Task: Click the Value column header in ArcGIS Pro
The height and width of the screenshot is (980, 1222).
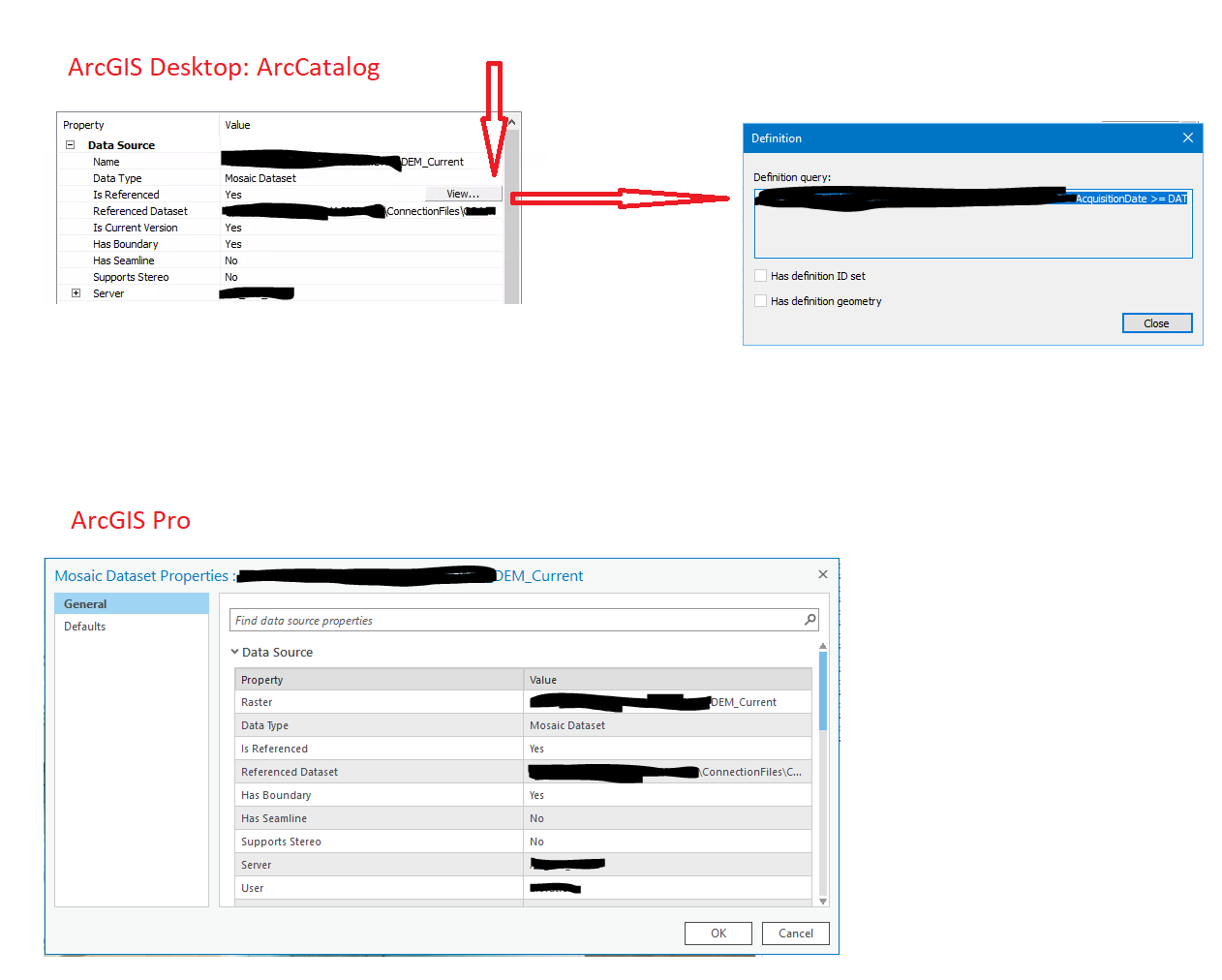Action: pyautogui.click(x=667, y=680)
